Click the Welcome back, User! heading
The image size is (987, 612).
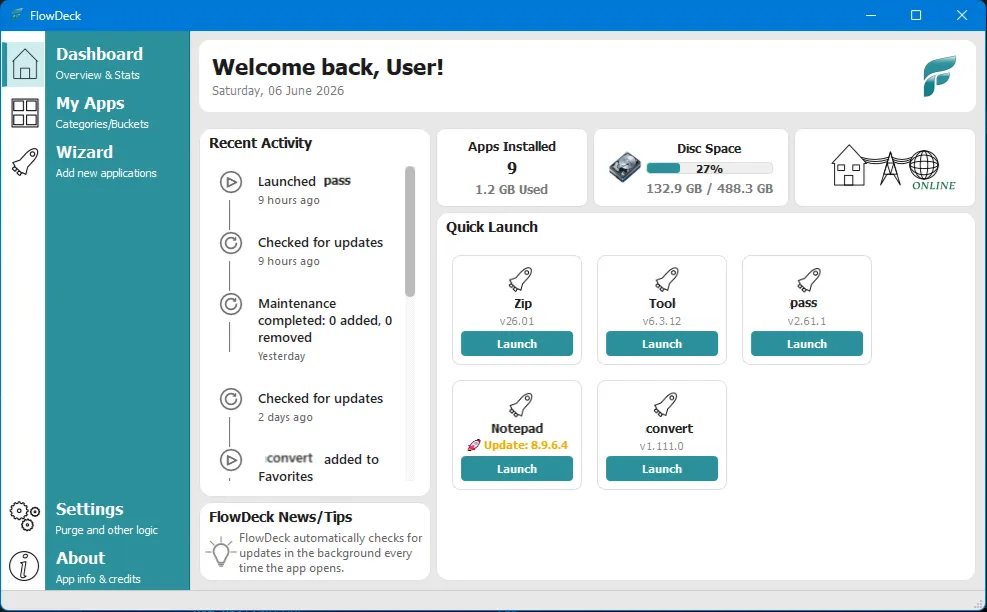328,67
